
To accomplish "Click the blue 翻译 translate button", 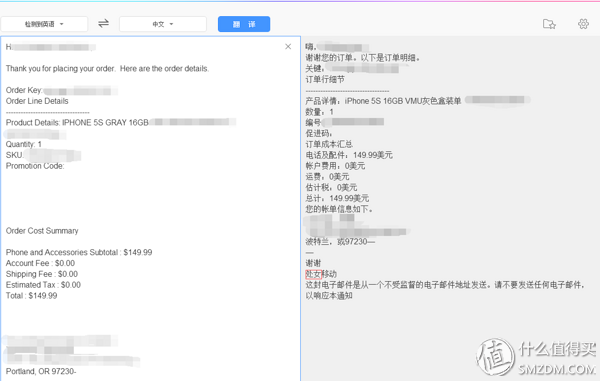I will click(x=244, y=24).
